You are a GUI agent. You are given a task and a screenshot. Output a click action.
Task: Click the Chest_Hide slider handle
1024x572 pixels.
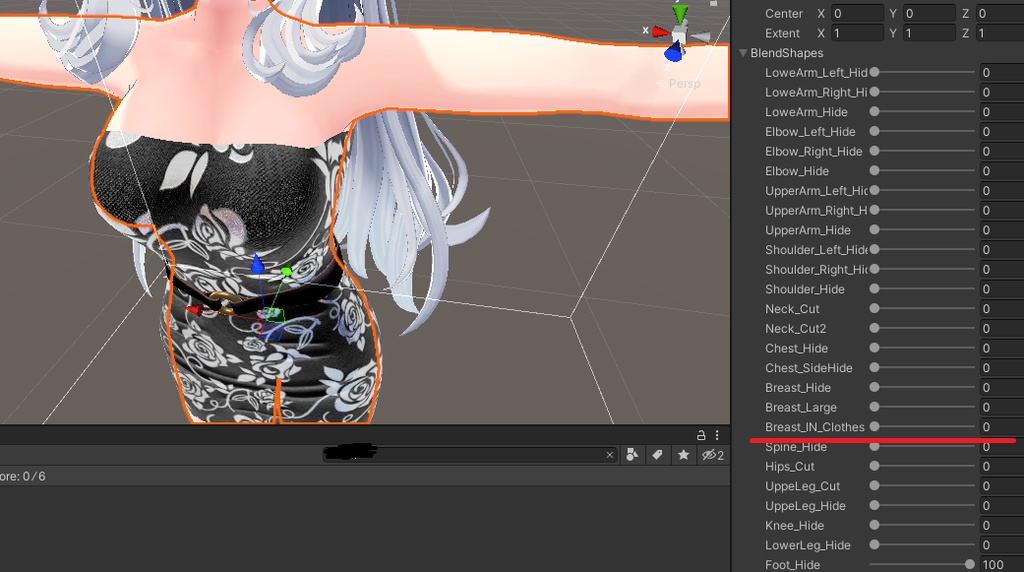tap(874, 348)
